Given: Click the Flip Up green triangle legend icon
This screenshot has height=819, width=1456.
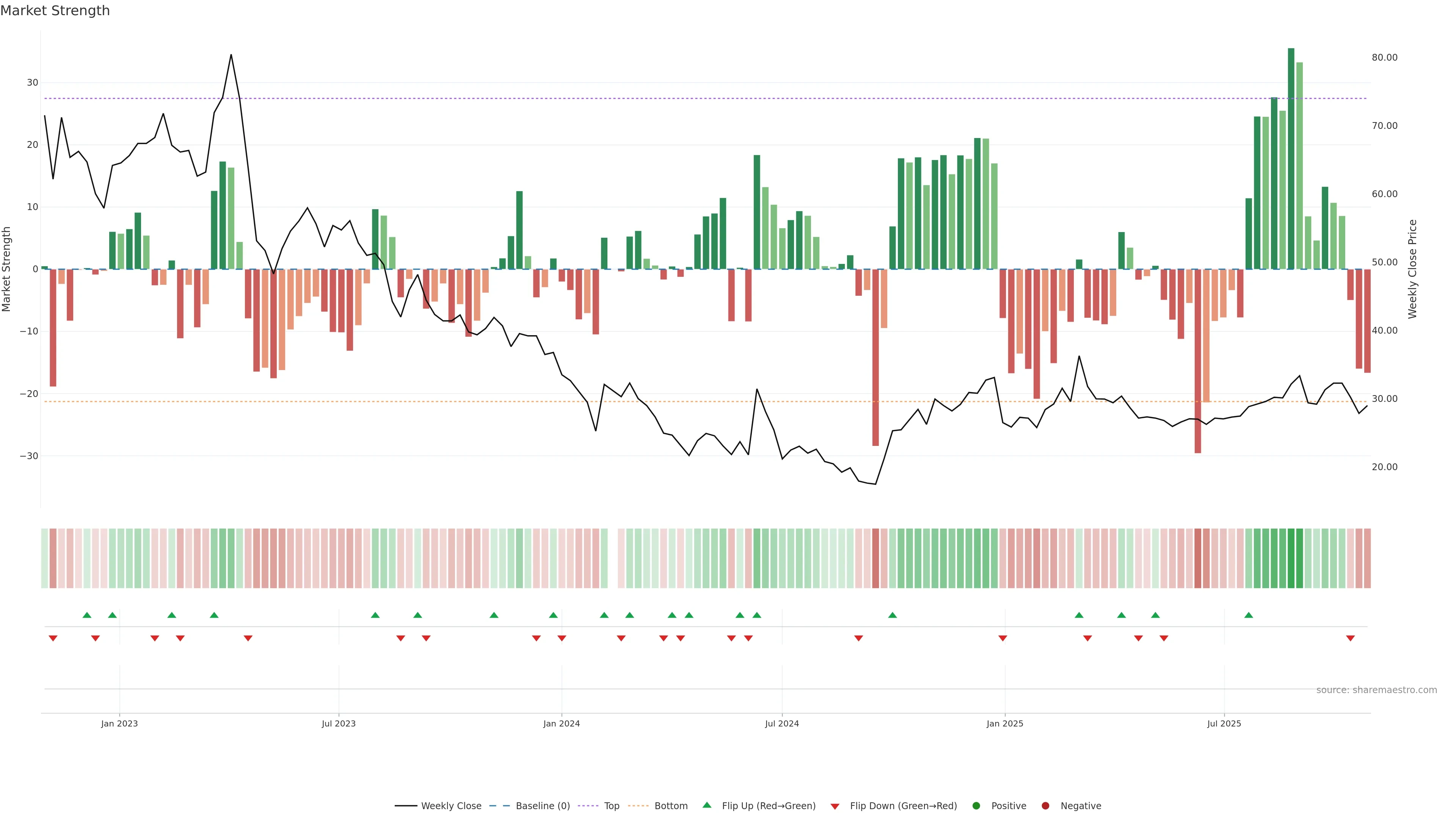Looking at the screenshot, I should [706, 805].
